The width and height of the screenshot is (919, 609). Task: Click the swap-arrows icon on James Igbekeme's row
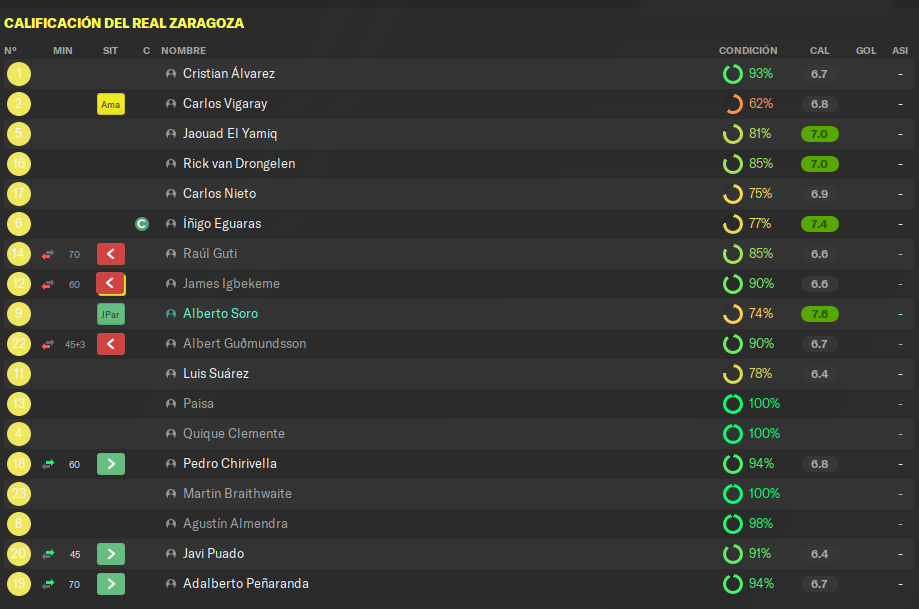point(48,284)
